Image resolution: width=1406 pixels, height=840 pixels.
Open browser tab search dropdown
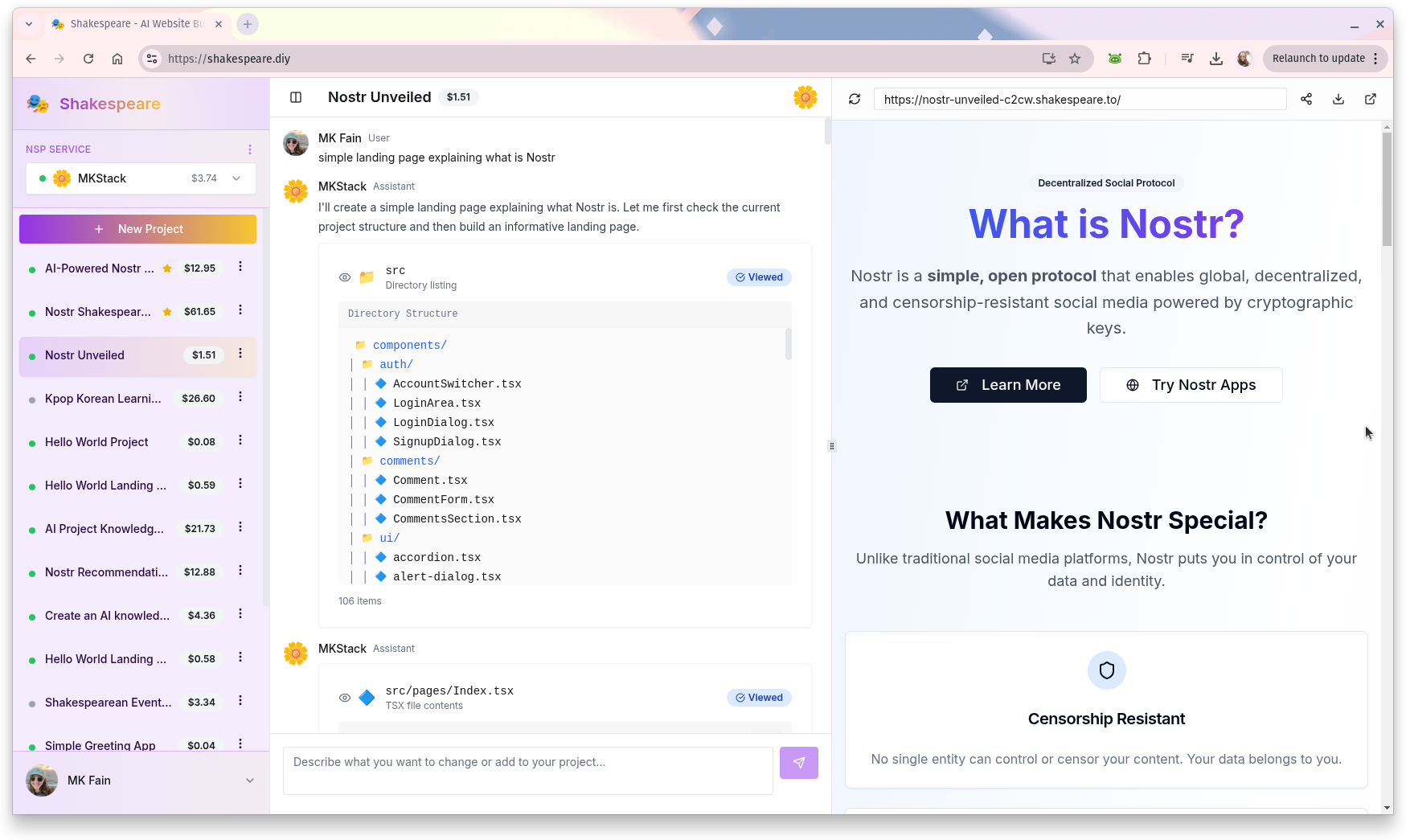click(29, 24)
